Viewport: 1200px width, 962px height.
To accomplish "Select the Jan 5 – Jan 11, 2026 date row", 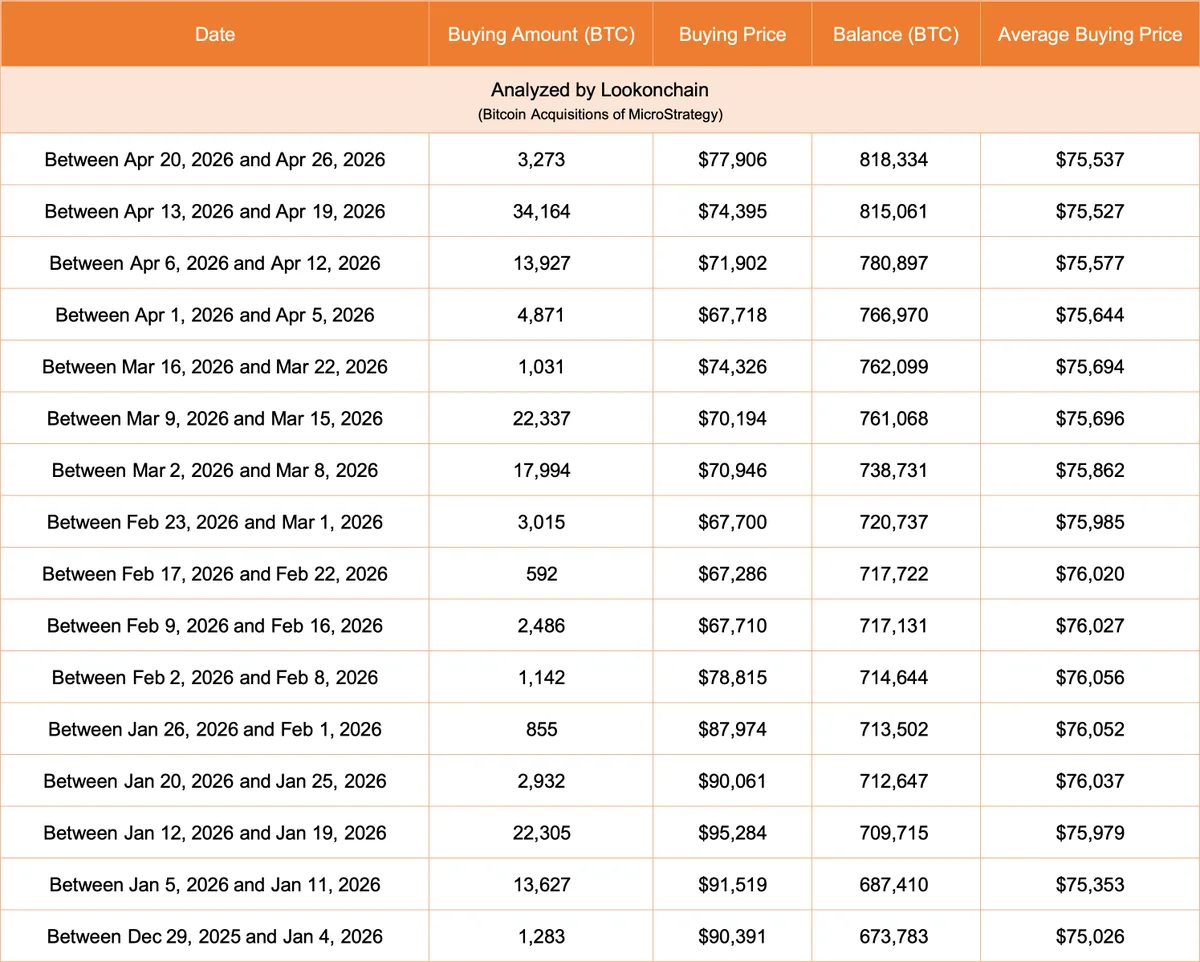I will (x=215, y=885).
